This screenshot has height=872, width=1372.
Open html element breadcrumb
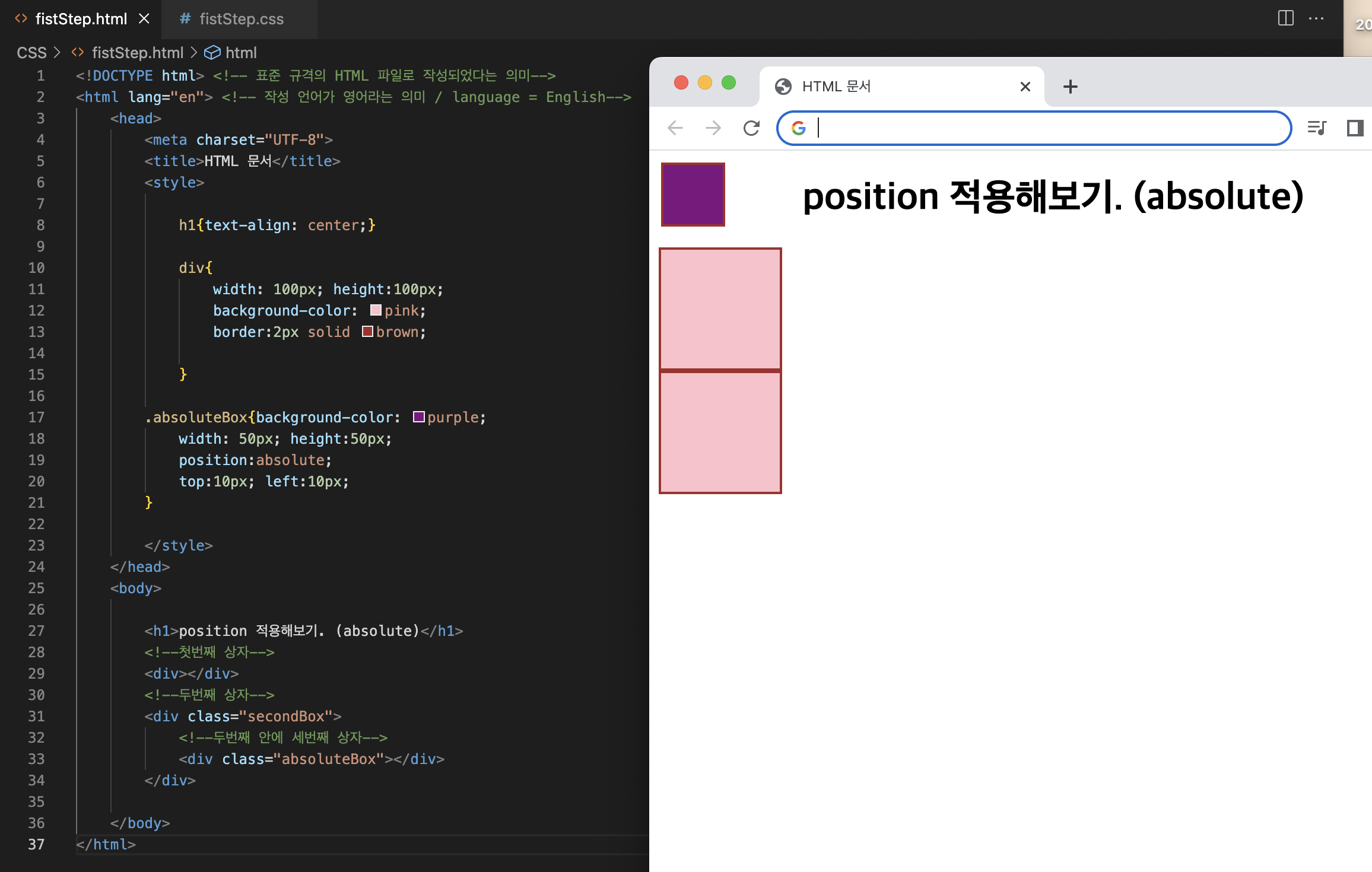point(240,53)
